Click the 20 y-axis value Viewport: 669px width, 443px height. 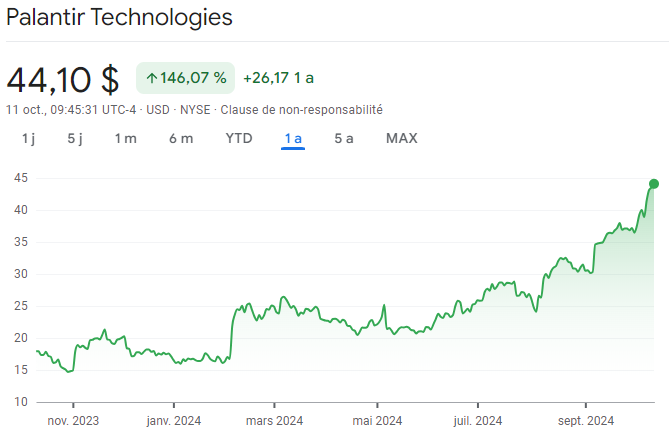[x=21, y=338]
